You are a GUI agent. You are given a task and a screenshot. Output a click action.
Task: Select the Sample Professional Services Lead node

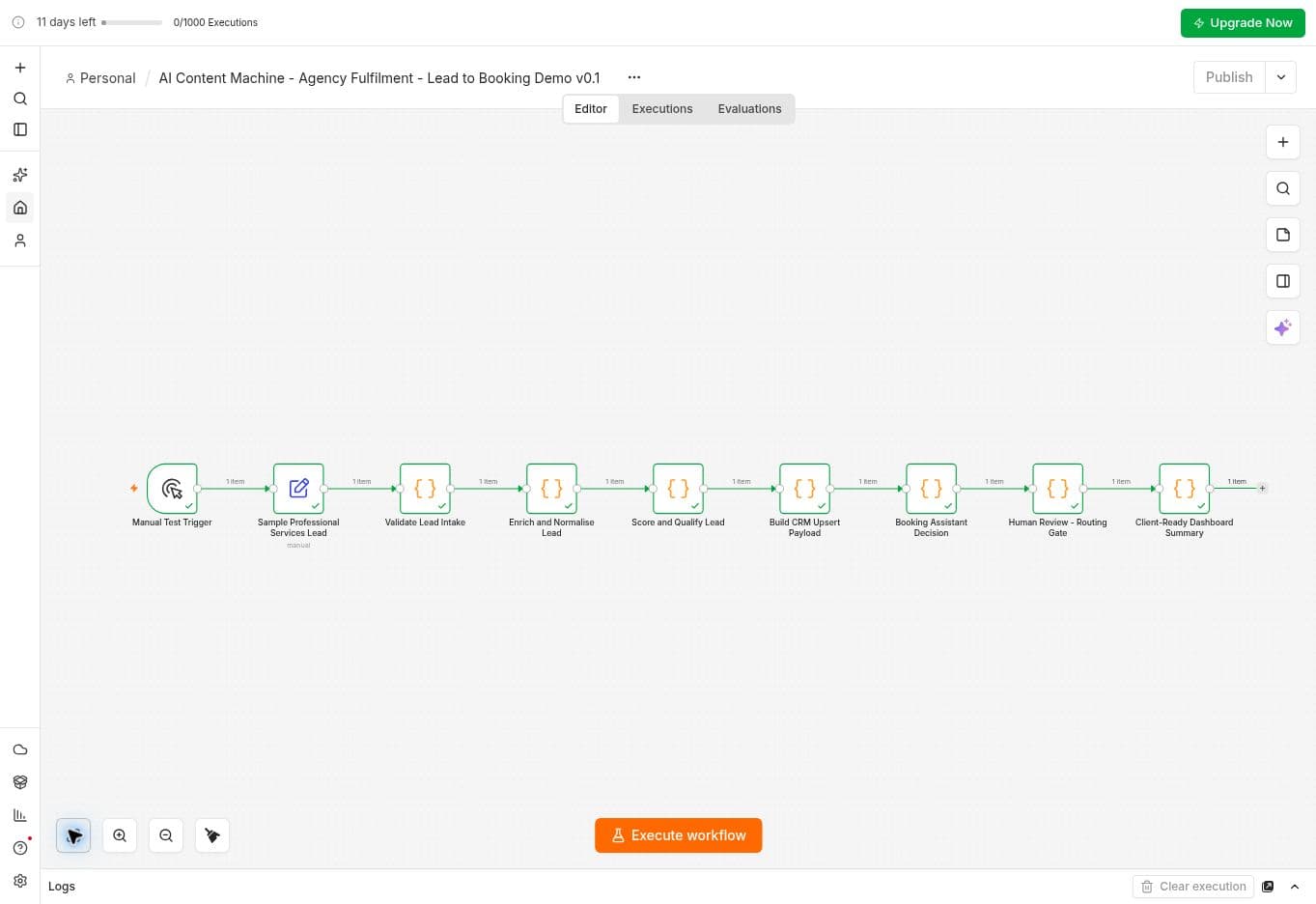(298, 489)
